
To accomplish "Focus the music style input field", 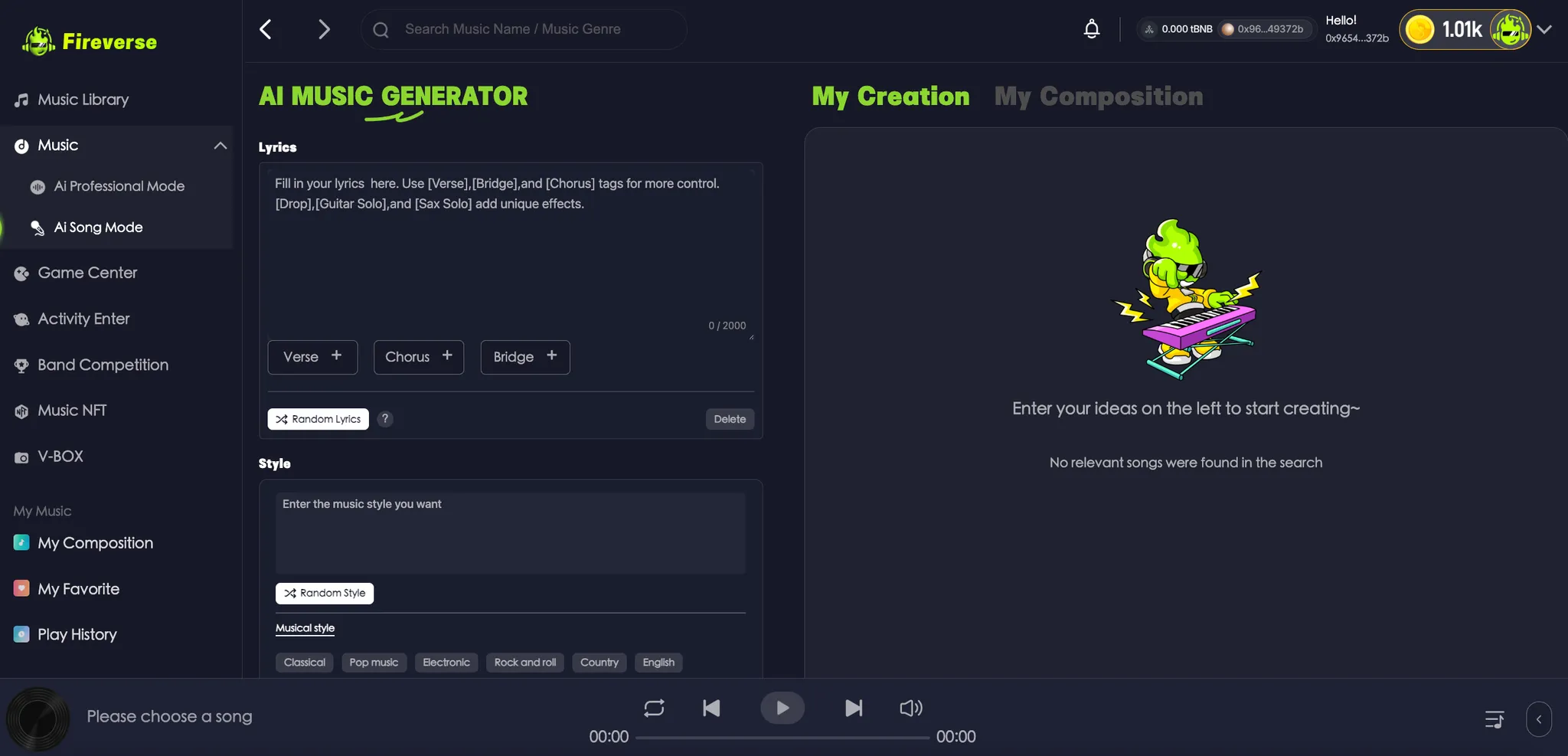I will pos(510,533).
